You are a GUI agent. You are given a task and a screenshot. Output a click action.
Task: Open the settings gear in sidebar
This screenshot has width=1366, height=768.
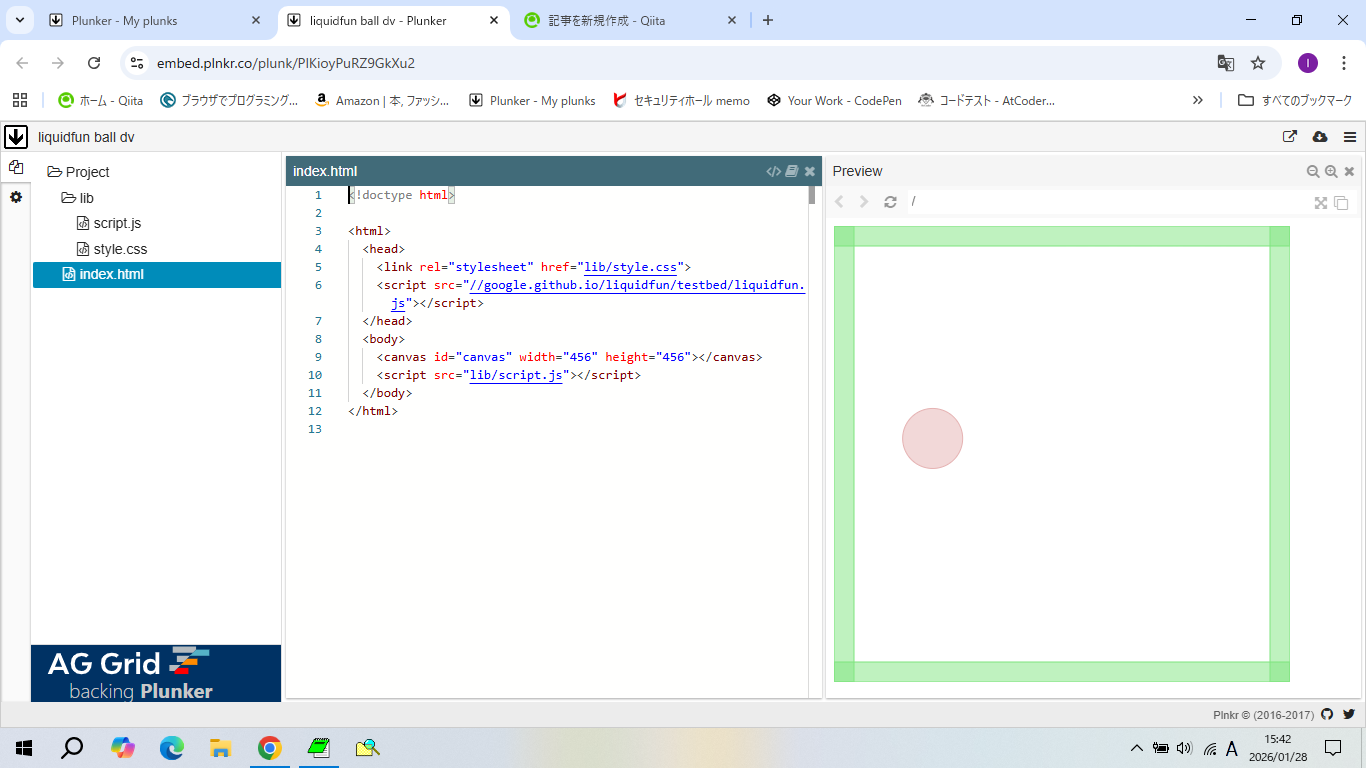tap(16, 197)
